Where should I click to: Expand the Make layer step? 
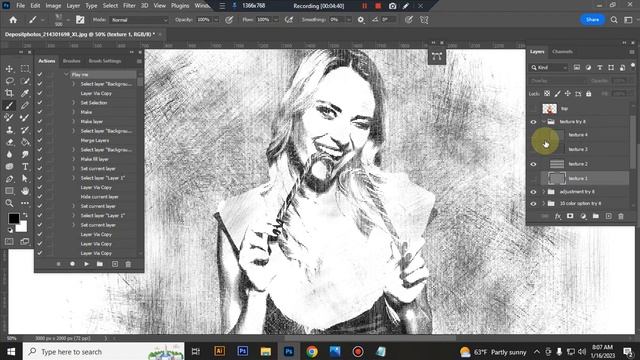tap(74, 122)
